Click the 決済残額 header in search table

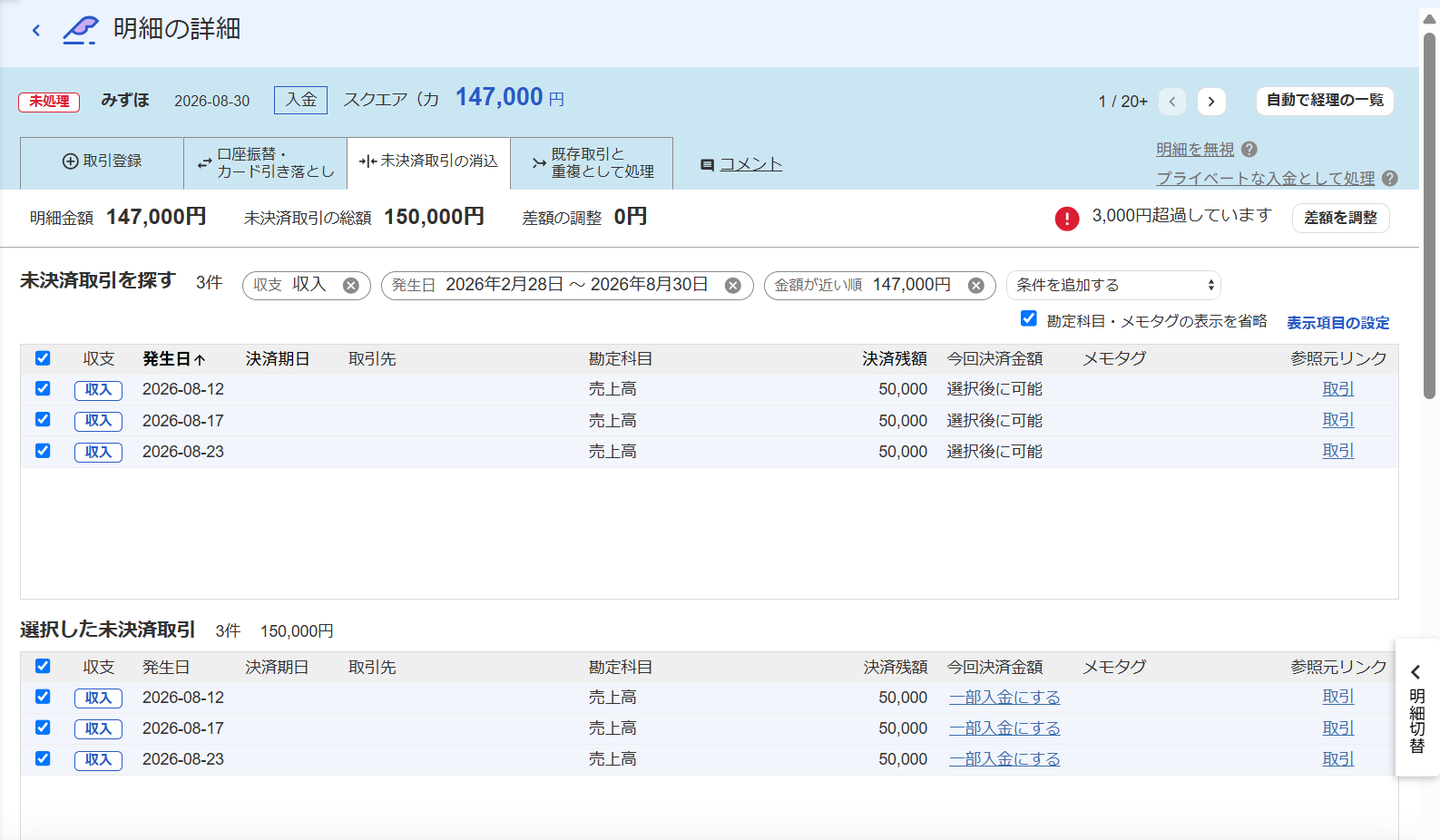(895, 359)
